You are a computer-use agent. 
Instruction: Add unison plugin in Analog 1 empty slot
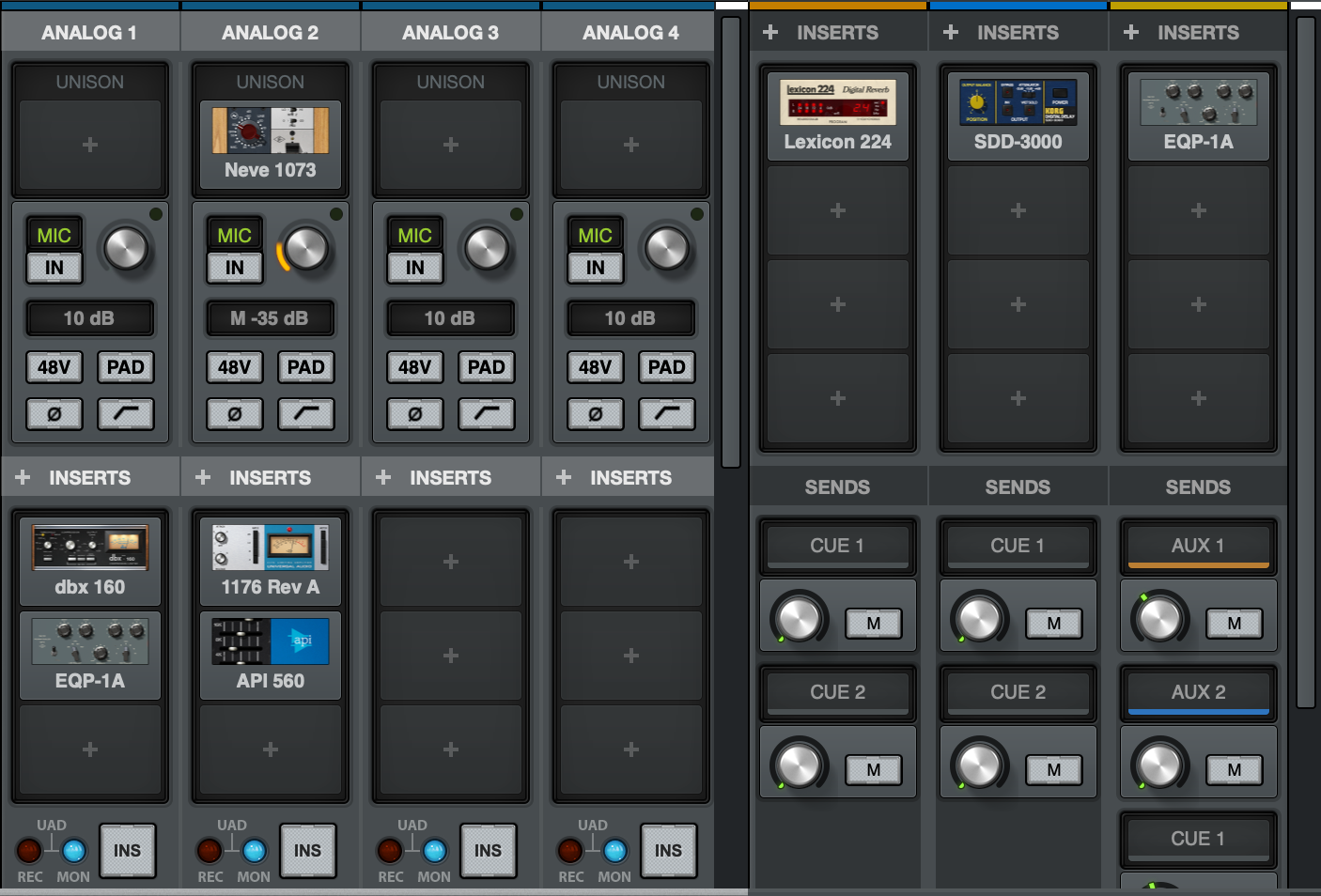[90, 145]
